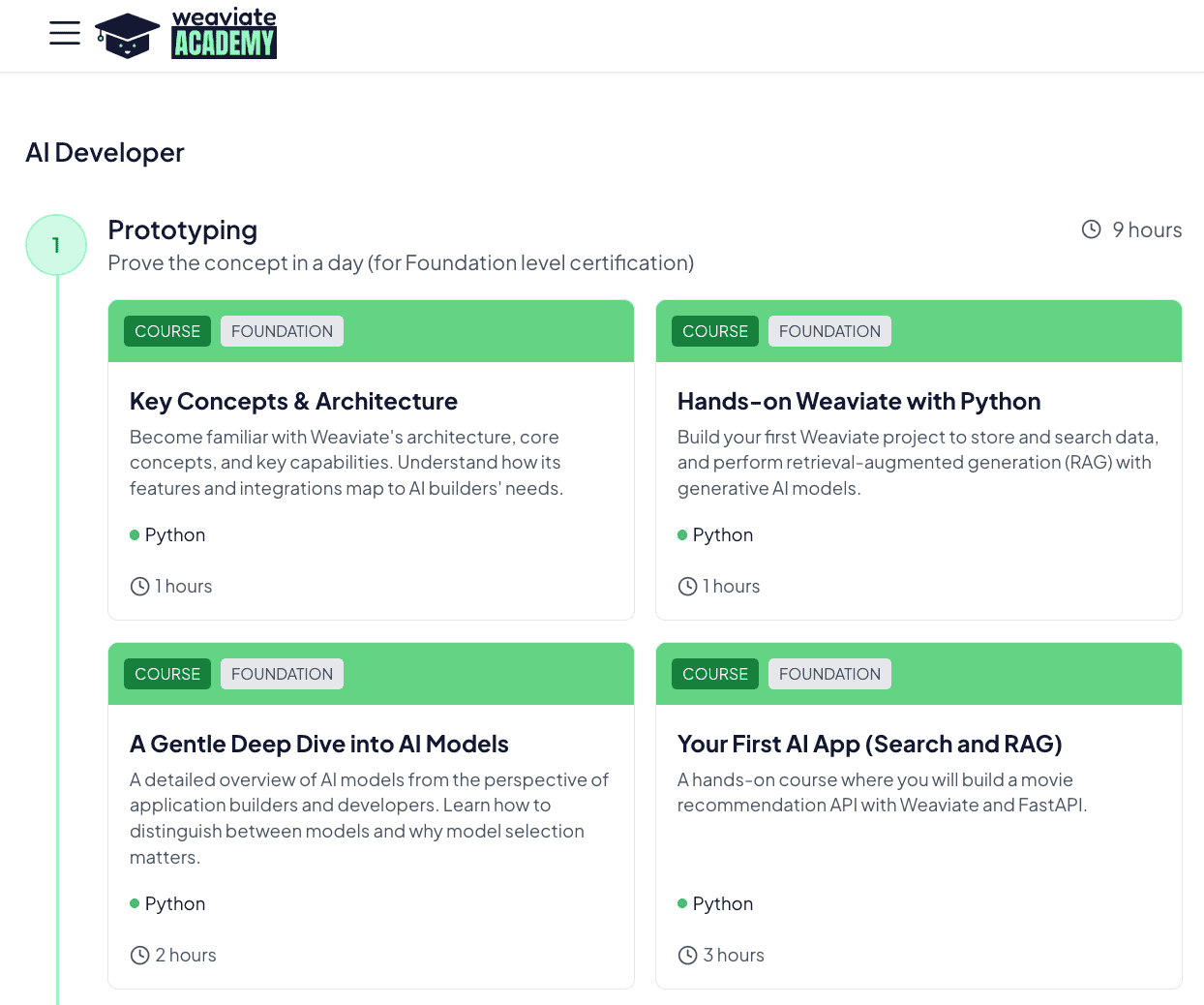Click the Weaviate Academy wordmark text
Viewport: 1204px width, 1005px height.
click(224, 34)
